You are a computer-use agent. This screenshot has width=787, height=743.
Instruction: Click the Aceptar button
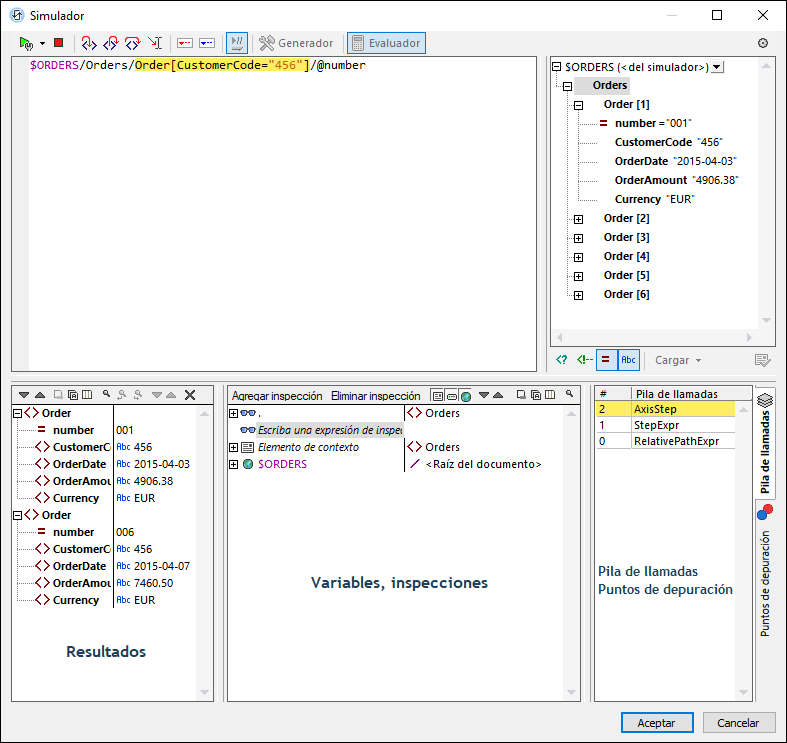click(x=657, y=722)
